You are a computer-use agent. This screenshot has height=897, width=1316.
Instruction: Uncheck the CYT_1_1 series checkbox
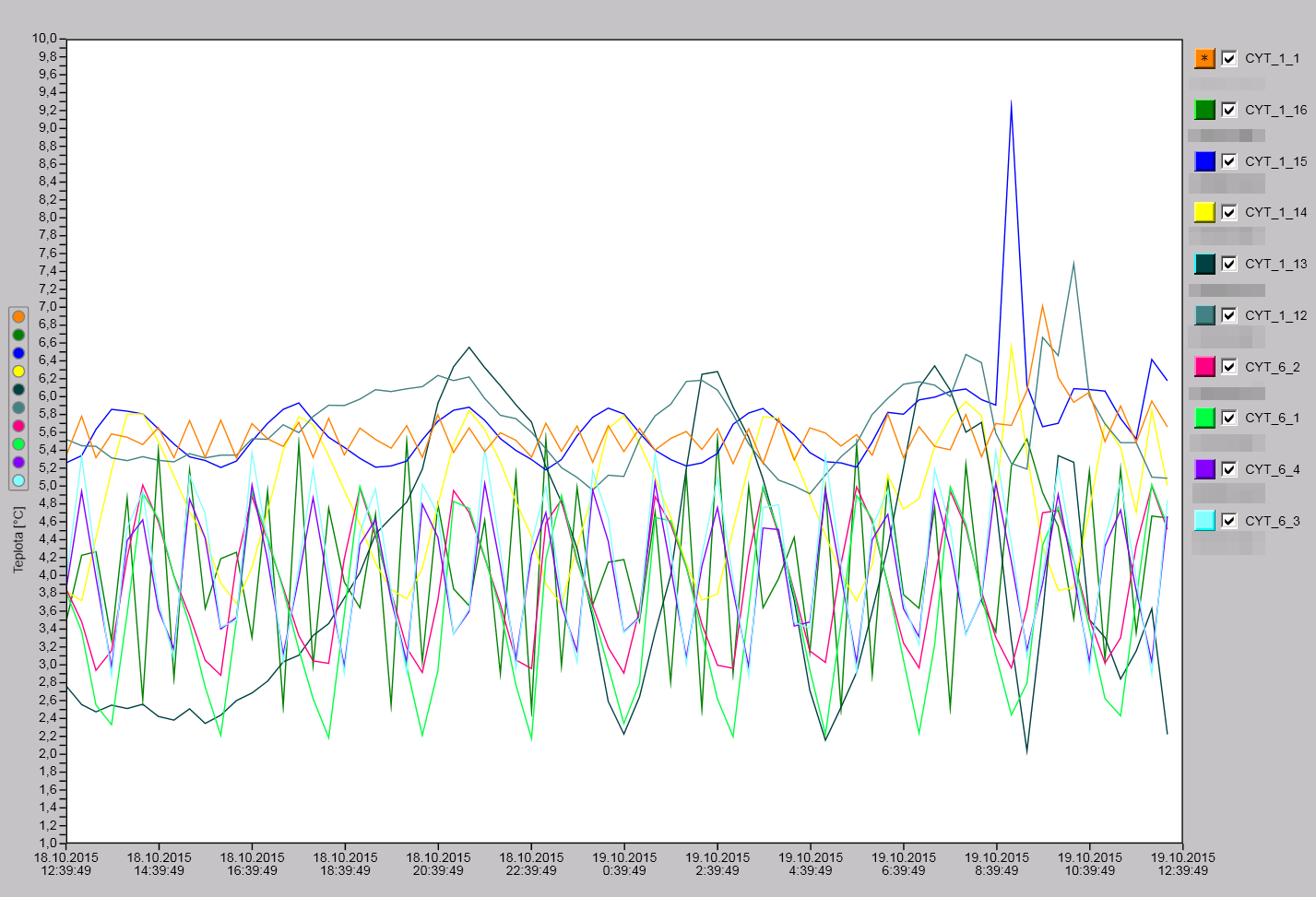[x=1229, y=58]
